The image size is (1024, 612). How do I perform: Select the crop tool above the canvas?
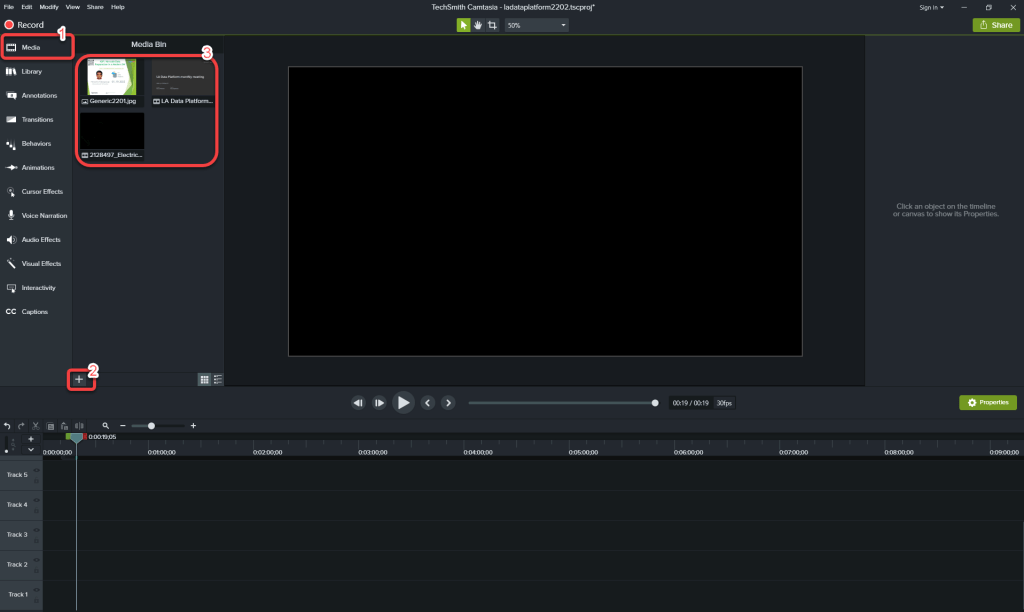tap(492, 25)
